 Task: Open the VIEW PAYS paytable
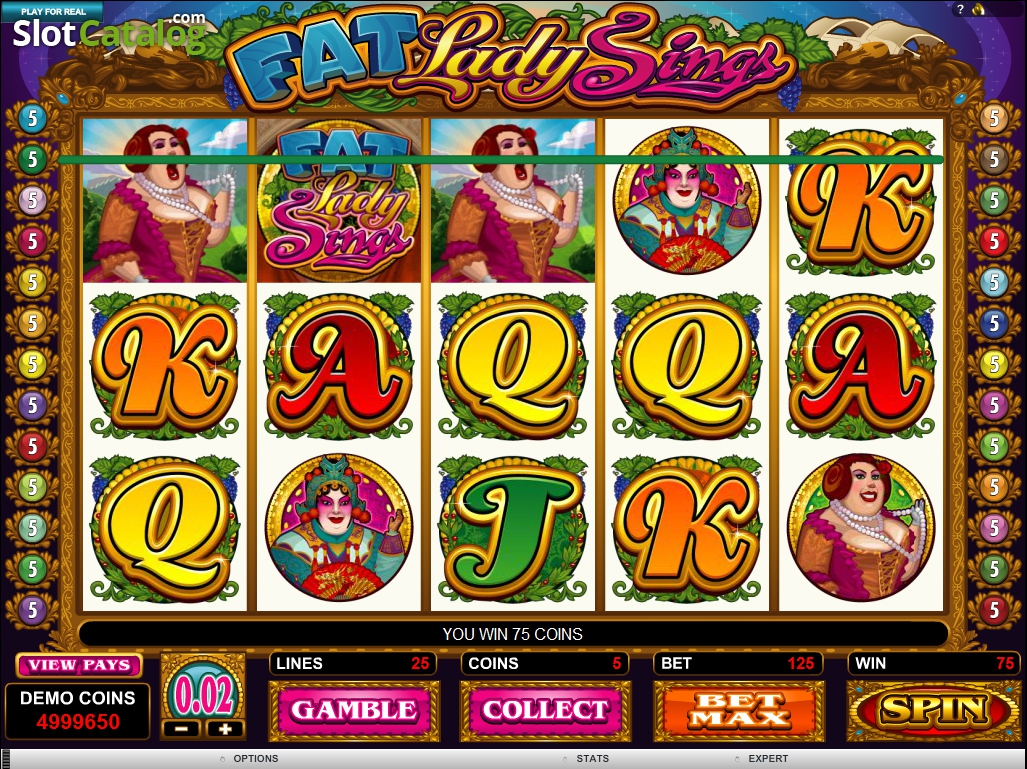79,665
